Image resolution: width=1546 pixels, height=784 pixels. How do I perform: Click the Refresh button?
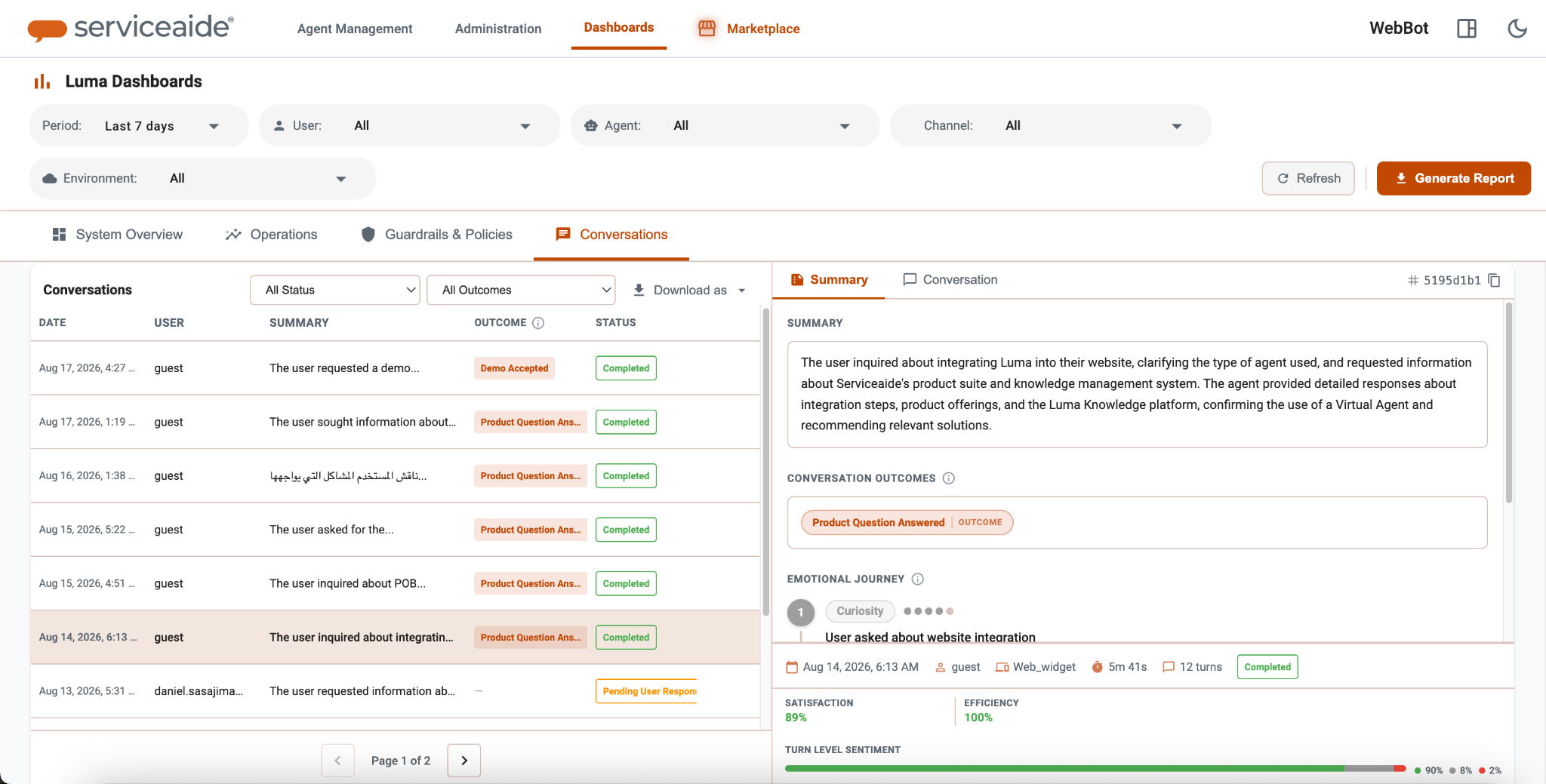click(x=1308, y=179)
